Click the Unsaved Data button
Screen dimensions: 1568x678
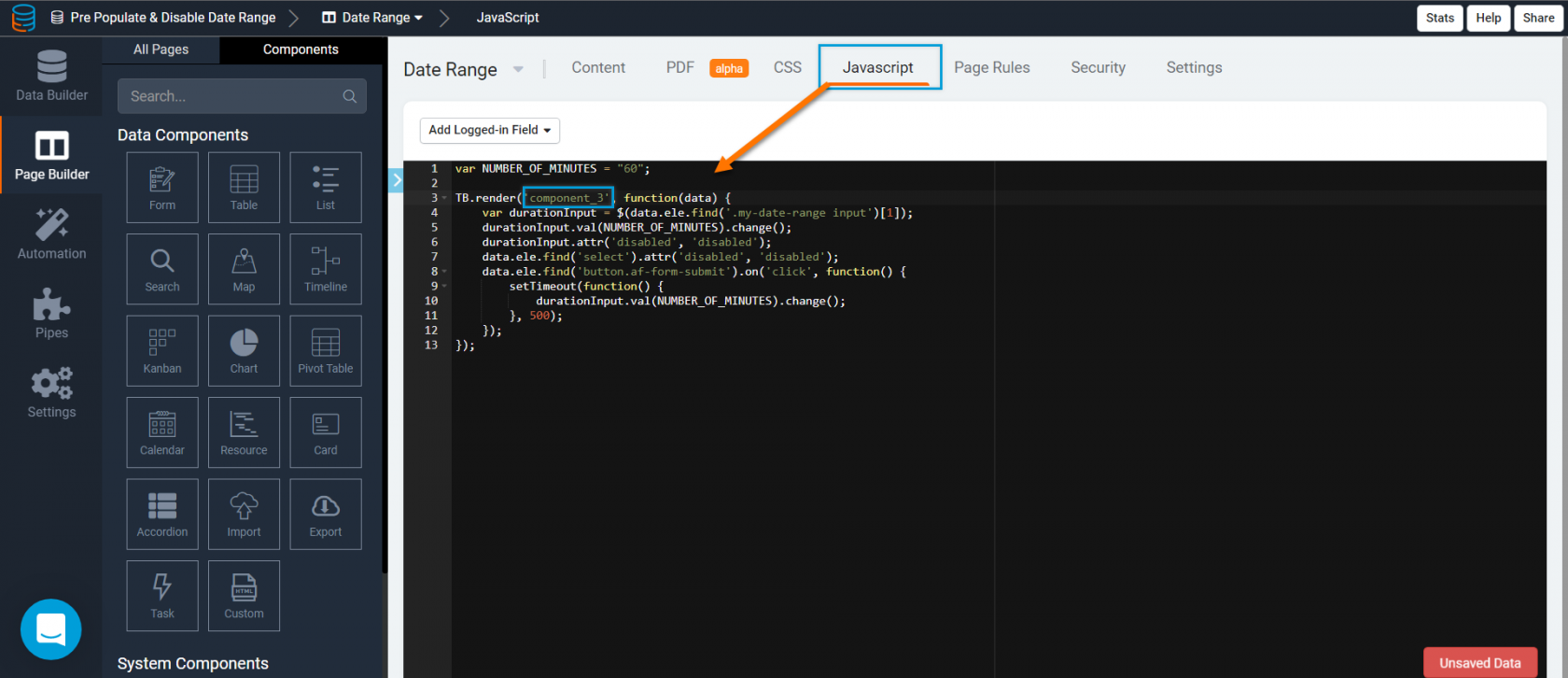click(x=1480, y=663)
